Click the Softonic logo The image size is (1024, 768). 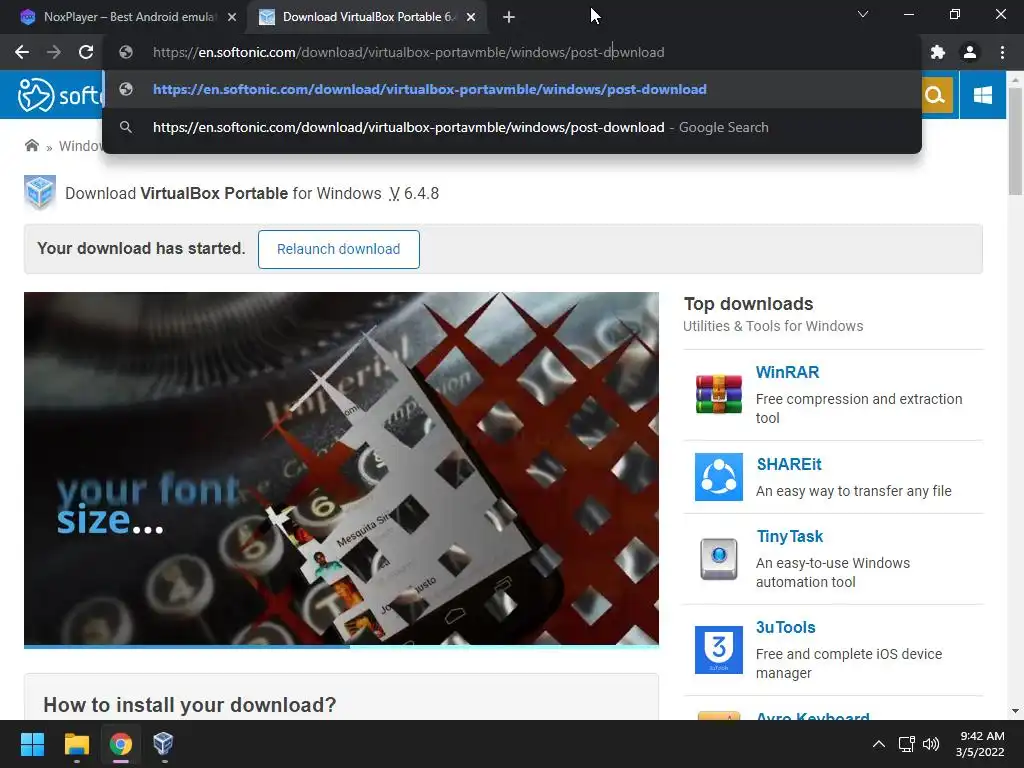tap(60, 95)
